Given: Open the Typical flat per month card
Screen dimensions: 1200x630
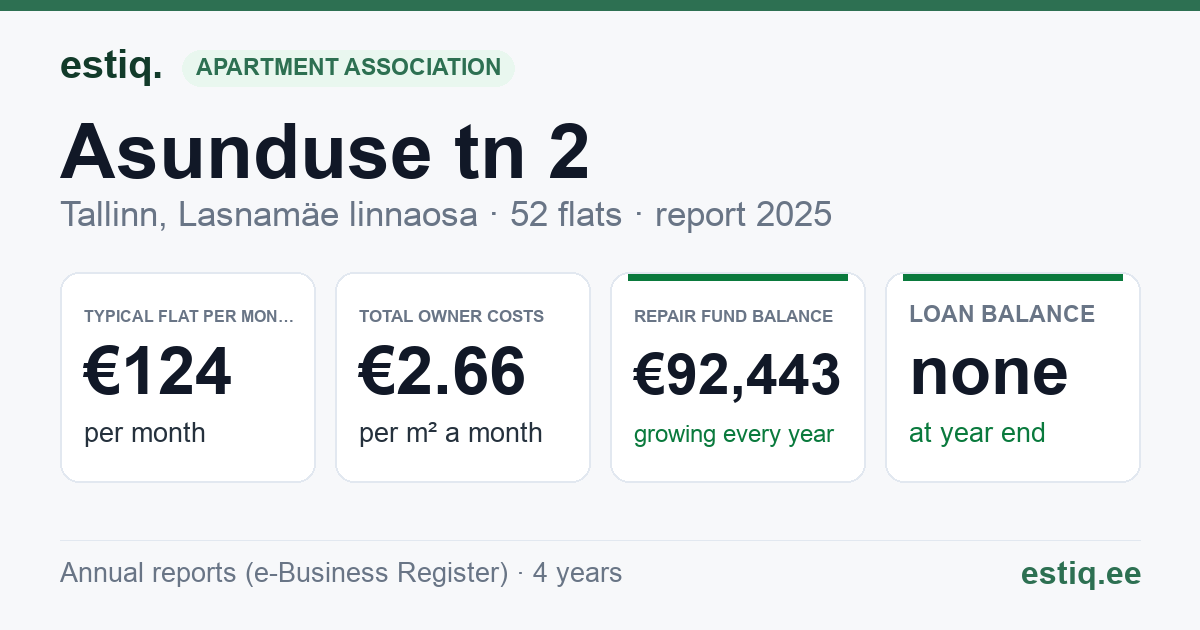Looking at the screenshot, I should [188, 377].
